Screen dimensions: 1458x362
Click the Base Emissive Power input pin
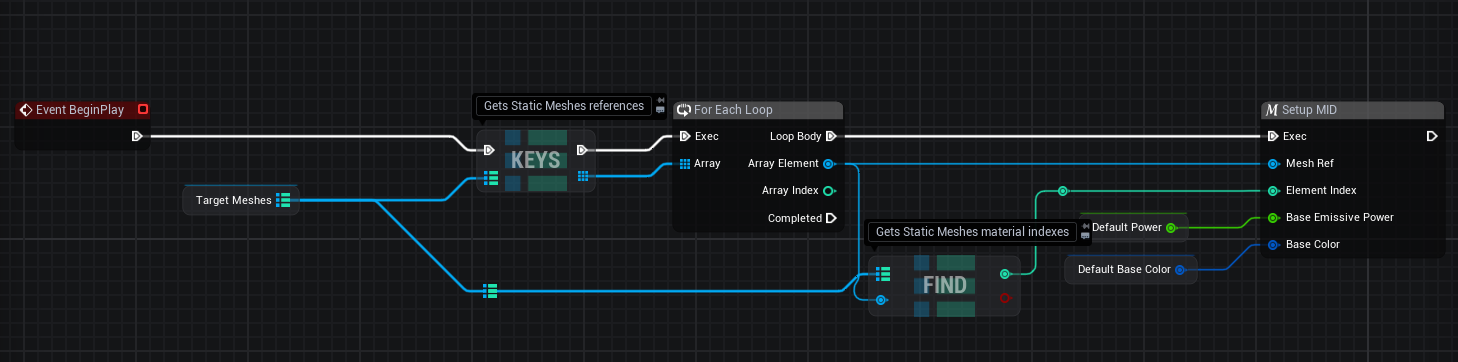[1273, 217]
